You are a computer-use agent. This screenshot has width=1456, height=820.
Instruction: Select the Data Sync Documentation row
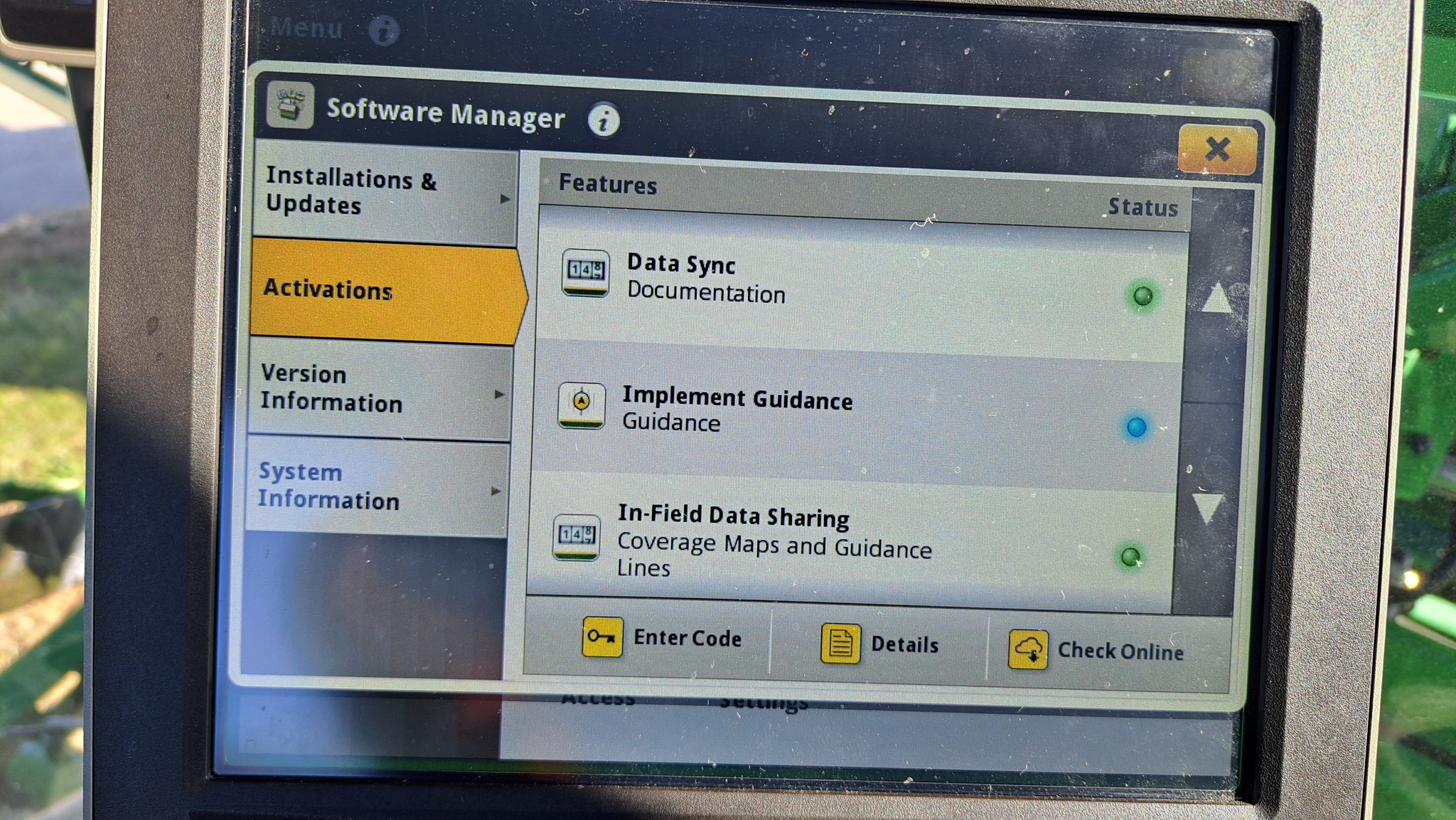(x=862, y=284)
